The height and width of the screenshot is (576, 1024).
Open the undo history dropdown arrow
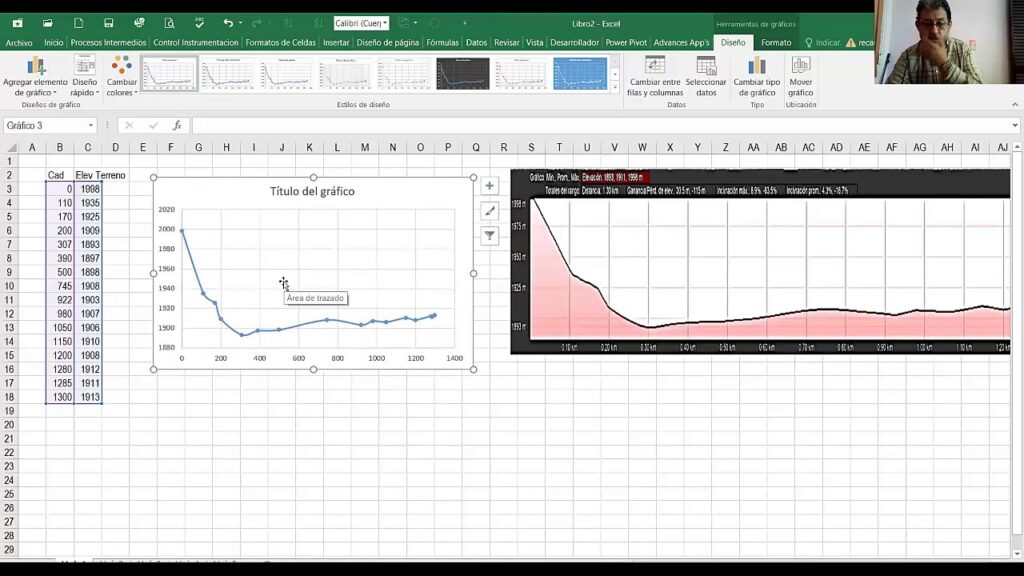240,23
